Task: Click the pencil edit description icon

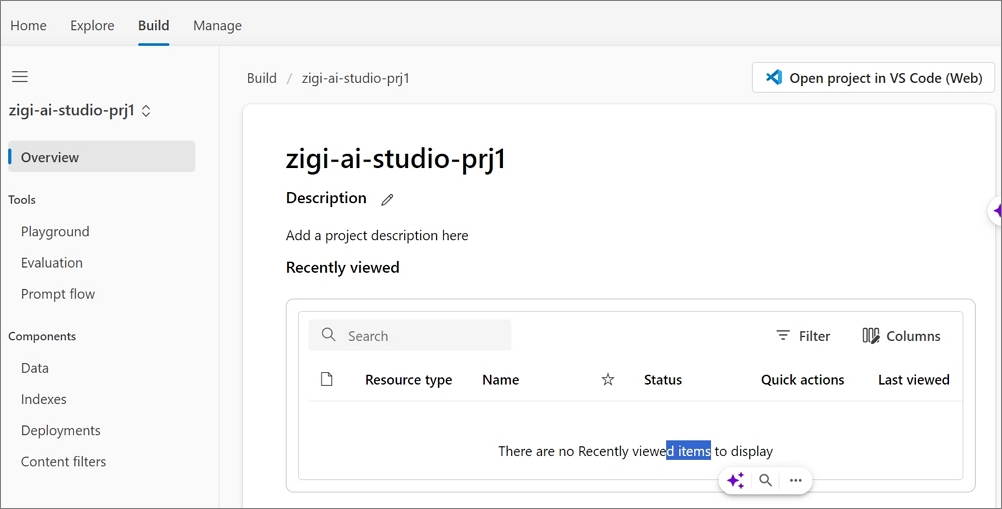Action: pyautogui.click(x=387, y=199)
